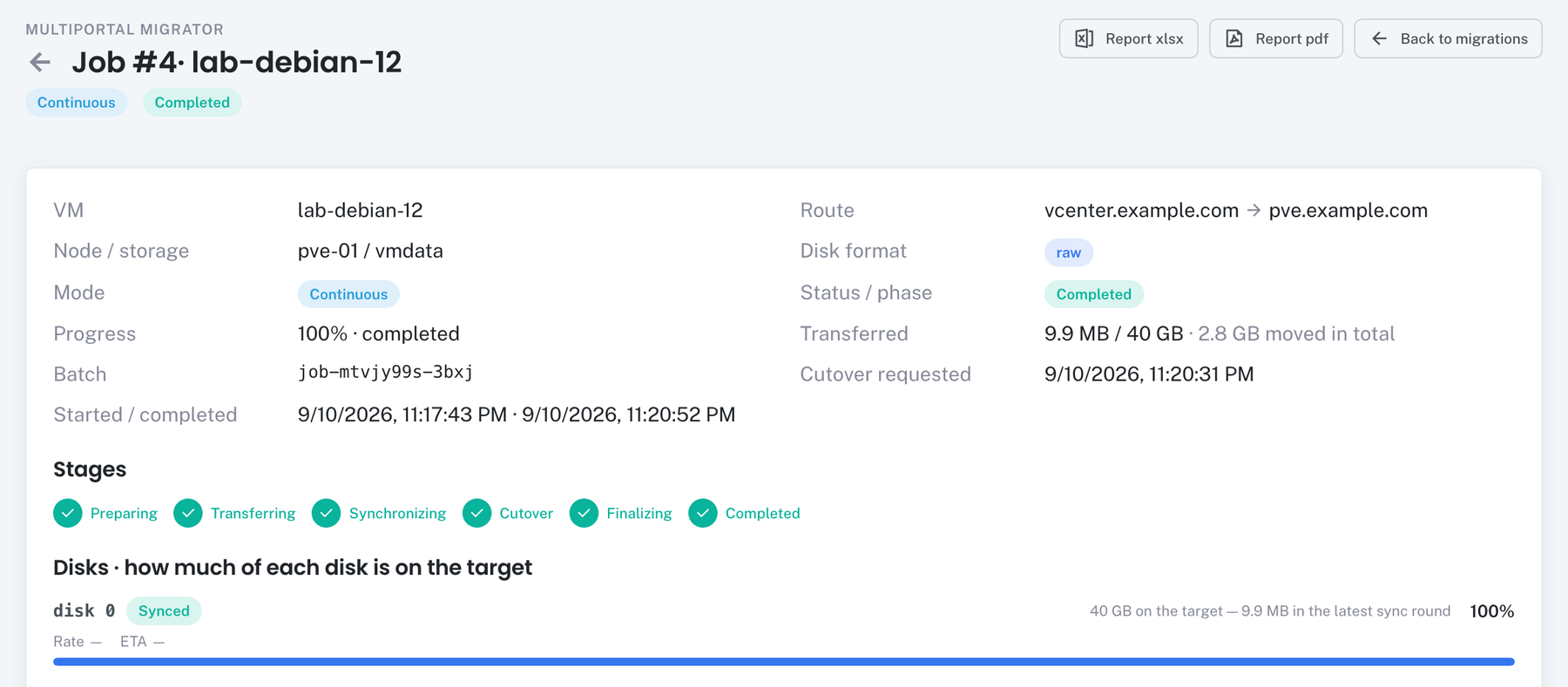Click the ETA — indicator under disk 0

click(143, 642)
